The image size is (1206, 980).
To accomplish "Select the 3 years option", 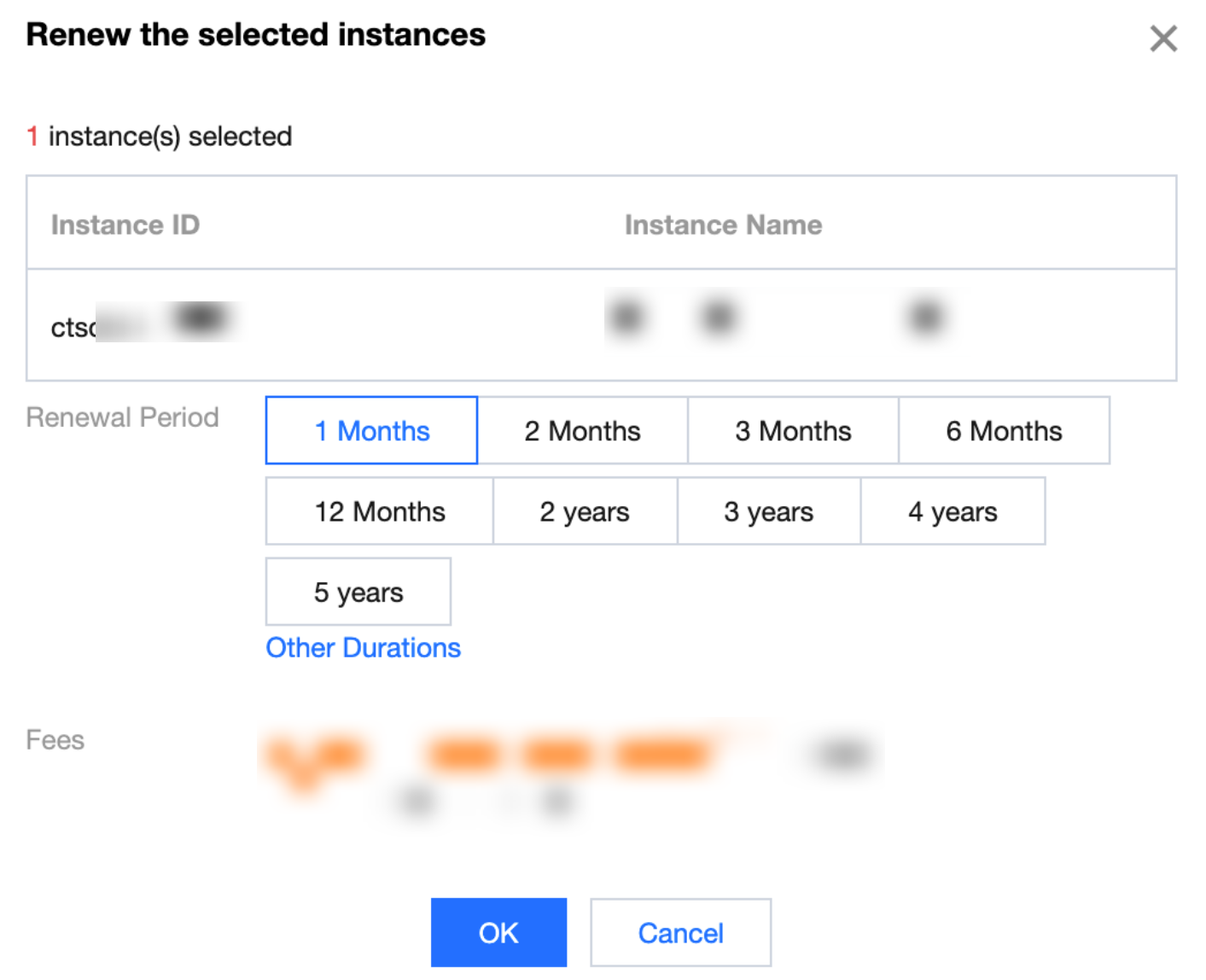I will tap(768, 511).
